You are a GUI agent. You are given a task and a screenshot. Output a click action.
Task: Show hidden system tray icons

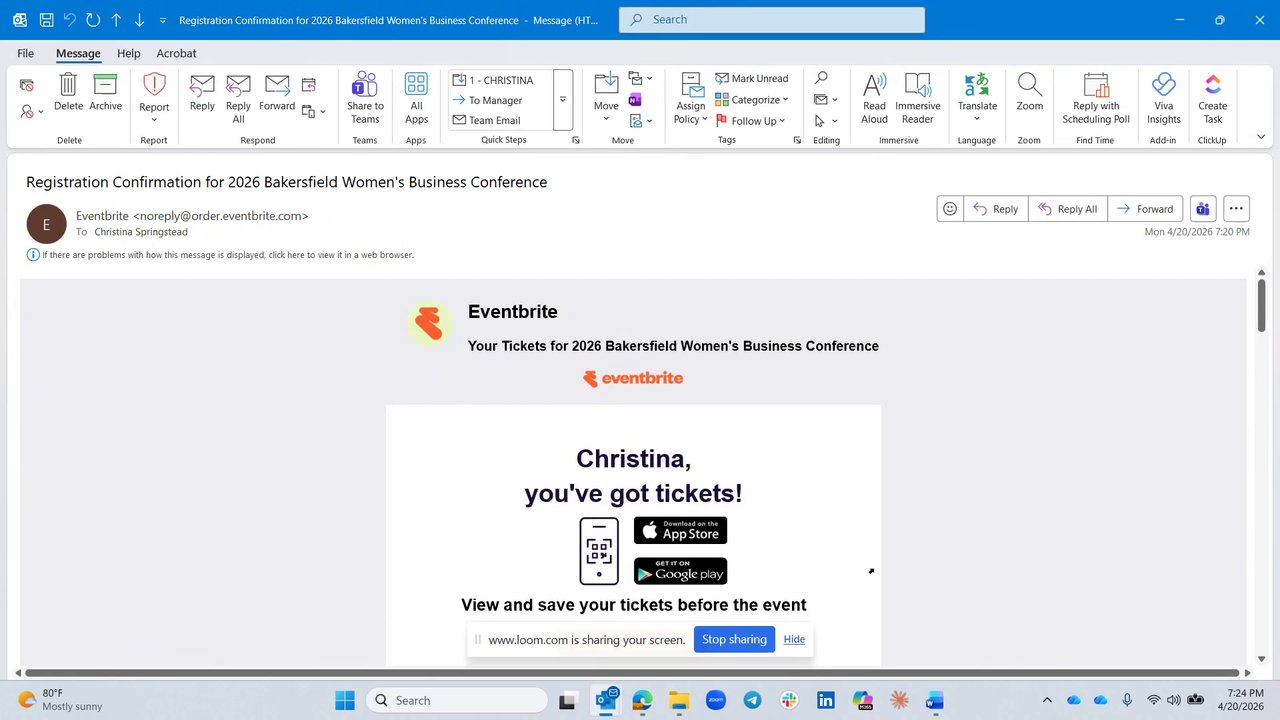pos(1047,700)
